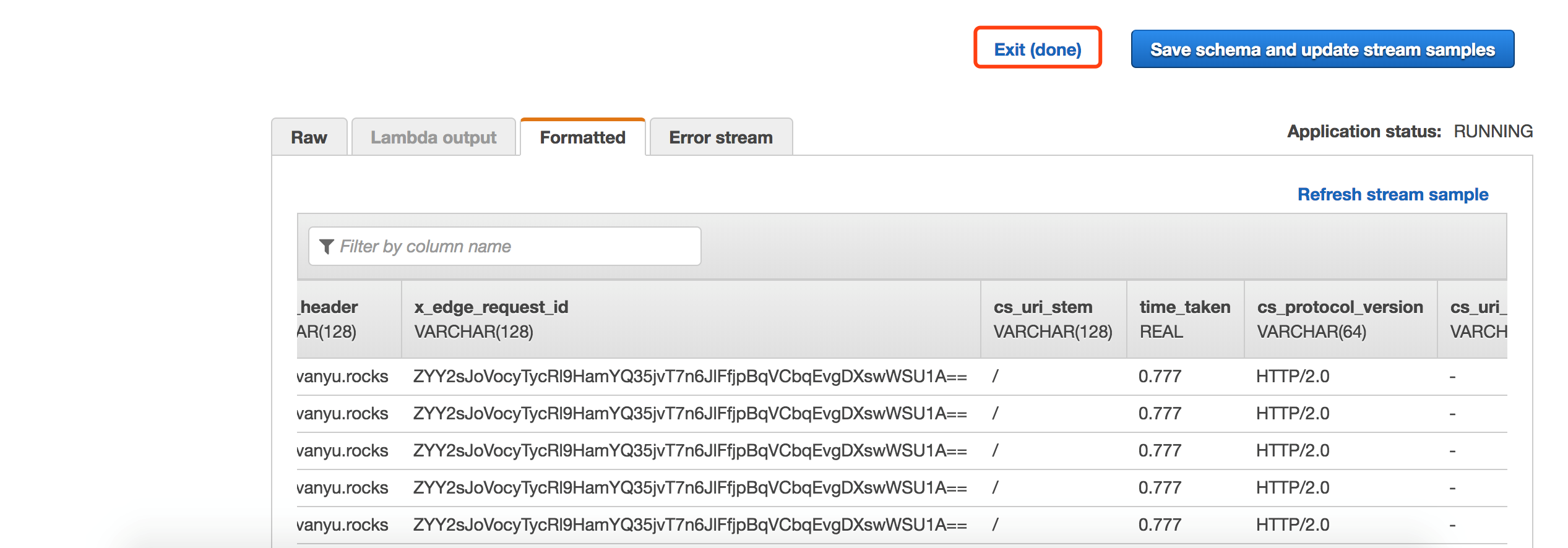This screenshot has height=548, width=1568.
Task: Click the third row HTTP/2.0 cell
Action: click(x=1293, y=450)
